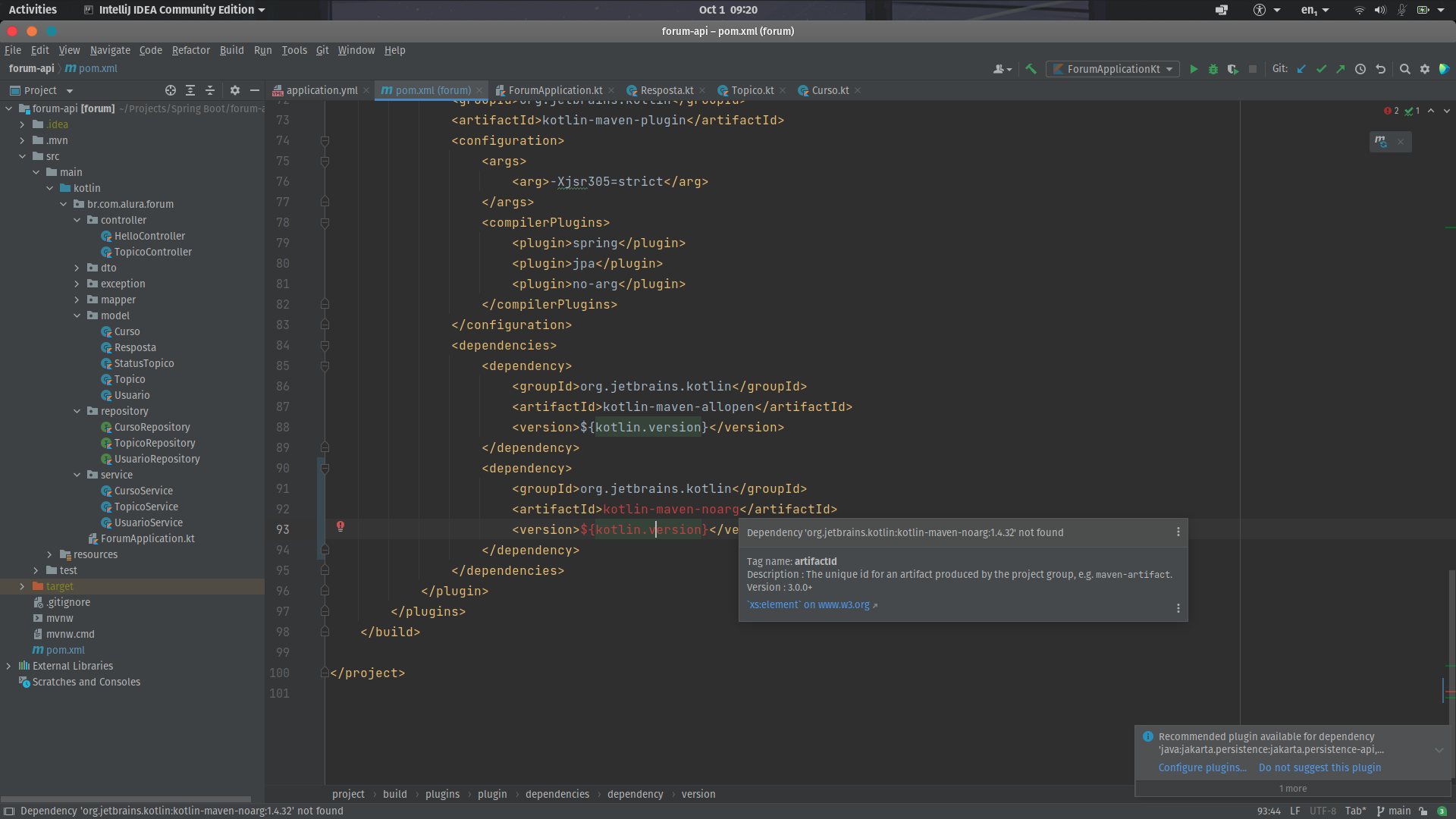Select Build menu item
1456x819 pixels.
click(x=232, y=50)
